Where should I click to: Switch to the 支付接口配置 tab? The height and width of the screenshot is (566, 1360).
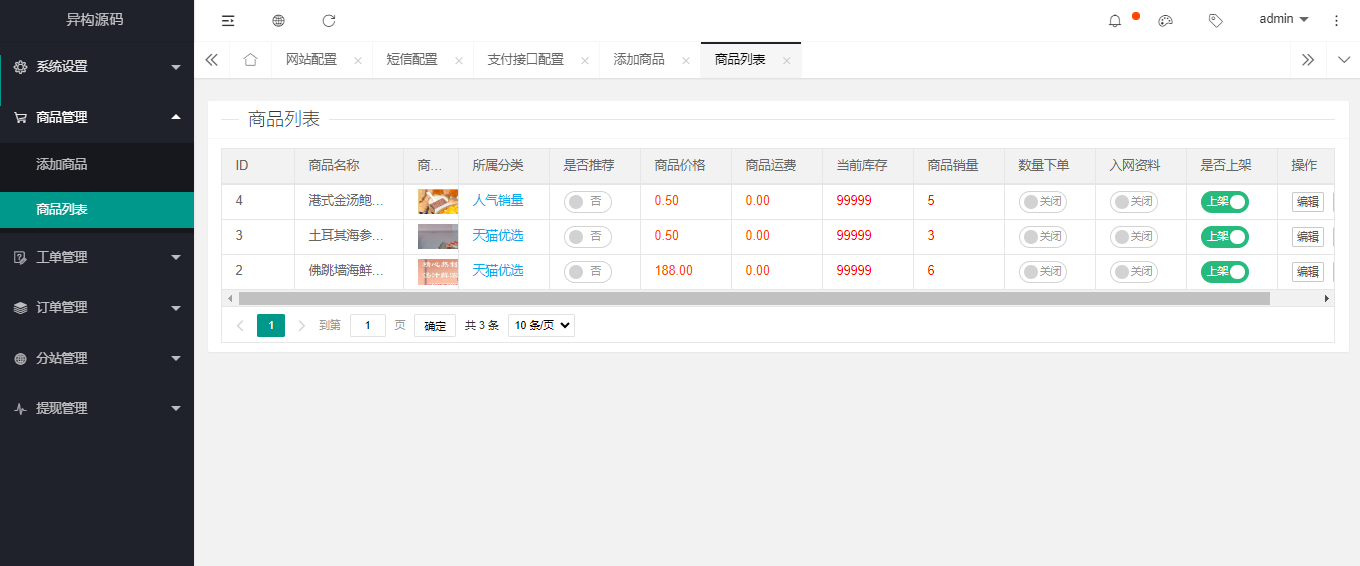pyautogui.click(x=525, y=60)
